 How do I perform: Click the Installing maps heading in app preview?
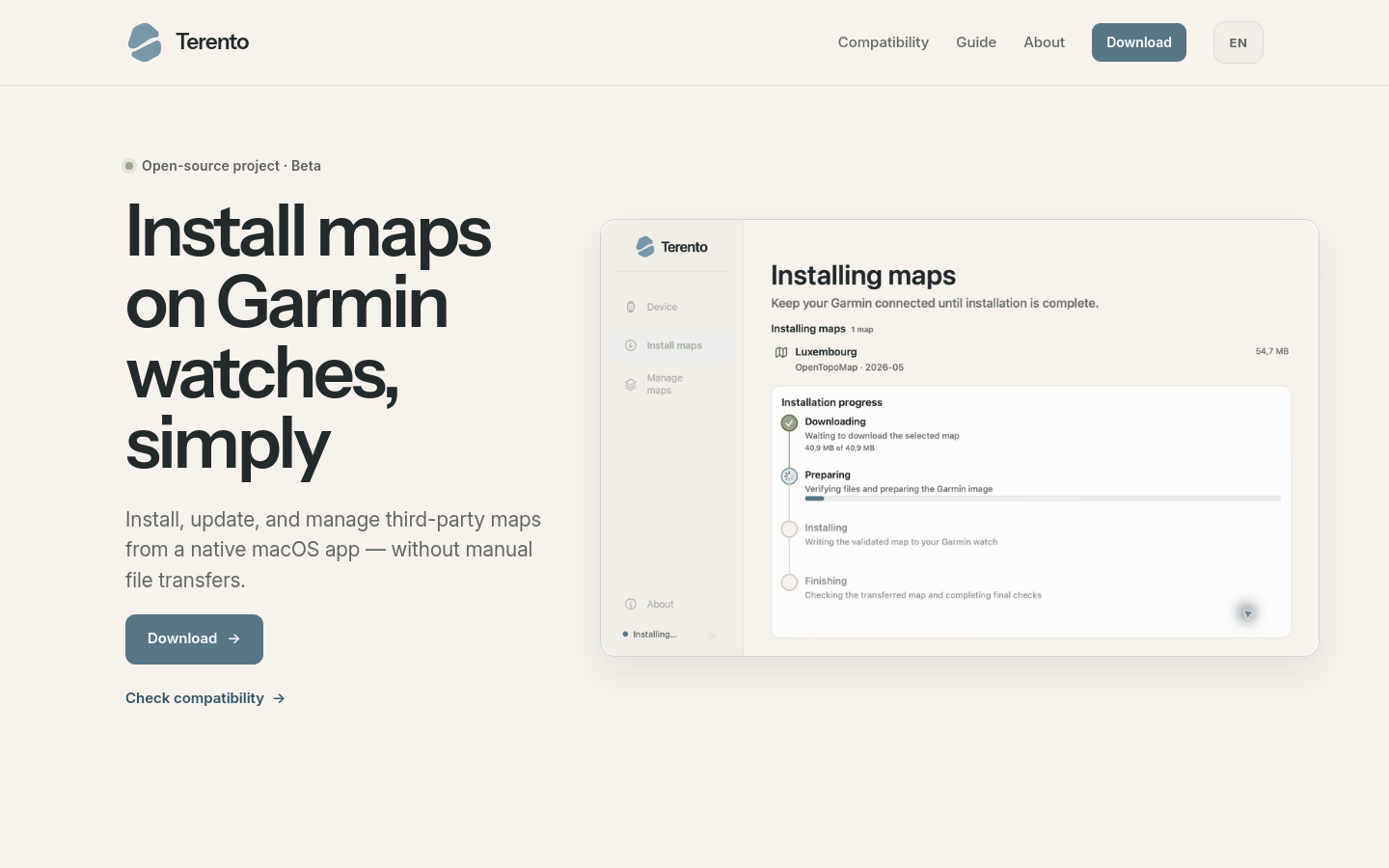pyautogui.click(x=863, y=276)
